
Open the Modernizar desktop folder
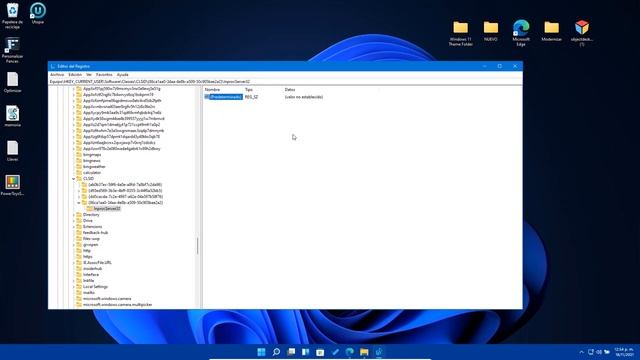[x=551, y=31]
